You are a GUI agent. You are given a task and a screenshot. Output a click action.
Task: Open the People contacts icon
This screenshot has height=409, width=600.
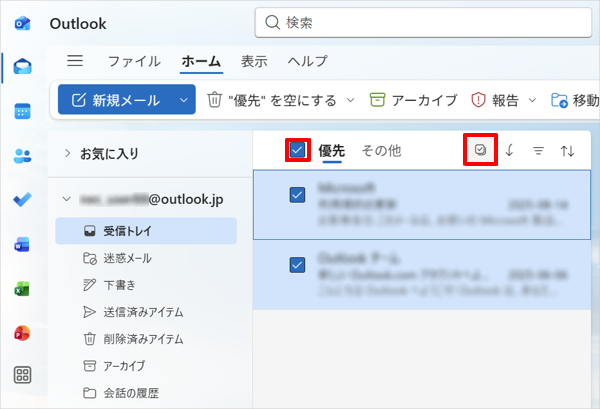(x=23, y=155)
